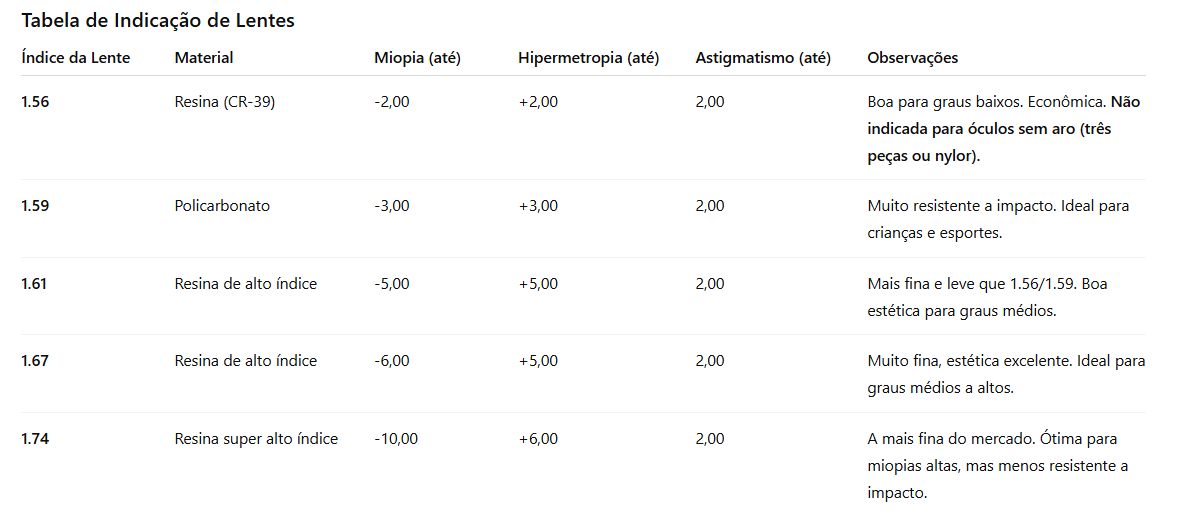Select the 1.59 lens index cell
Screen dimensions: 1191x517
click(35, 206)
